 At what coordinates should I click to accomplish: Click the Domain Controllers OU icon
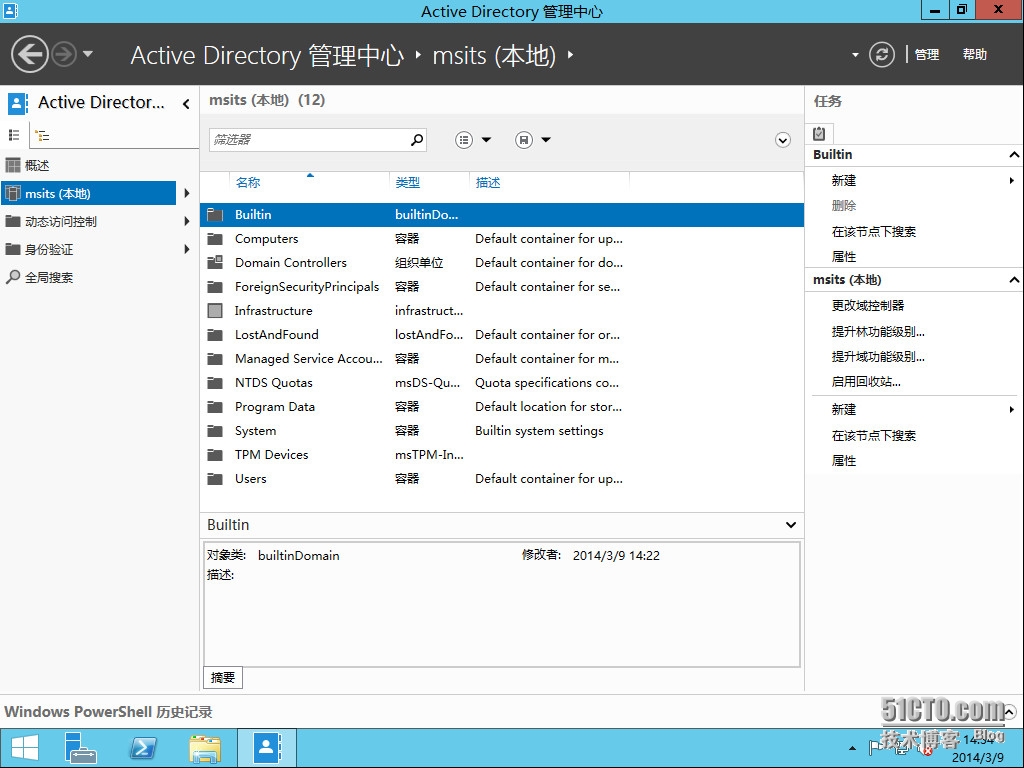pos(215,263)
